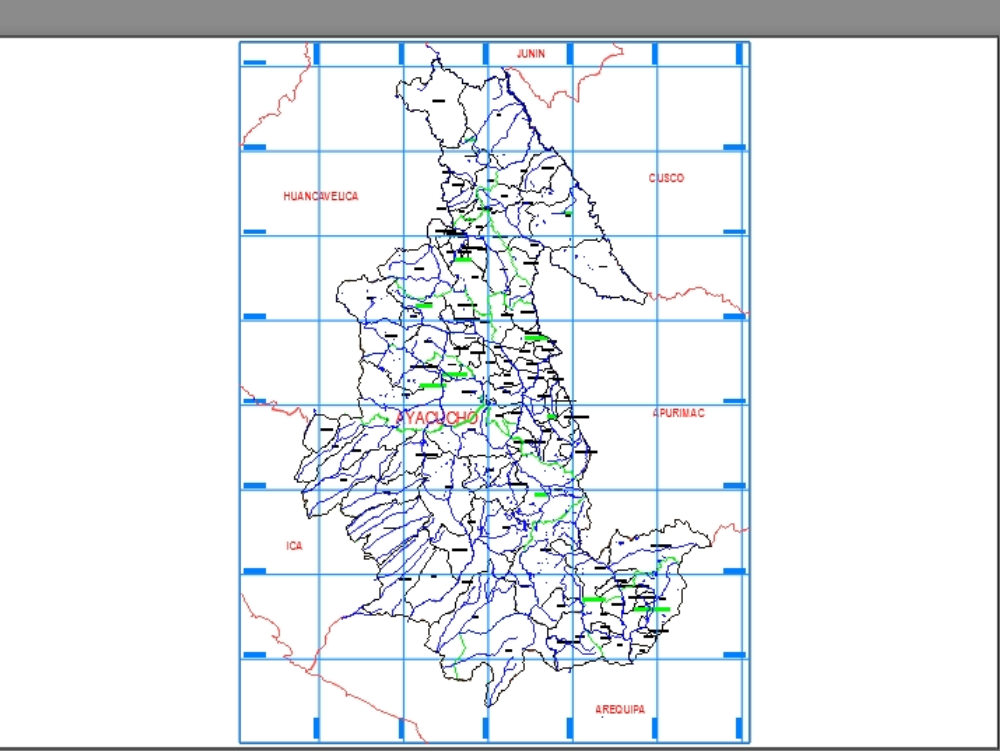
Task: Select the APURIMAC region label
Action: 678,412
